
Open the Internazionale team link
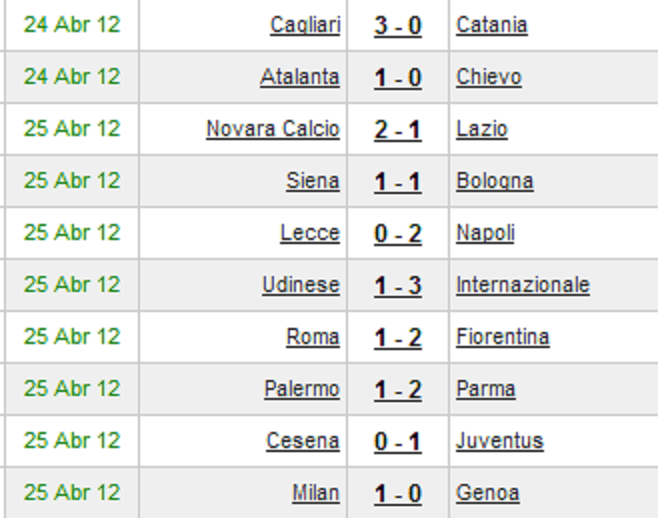pyautogui.click(x=523, y=285)
